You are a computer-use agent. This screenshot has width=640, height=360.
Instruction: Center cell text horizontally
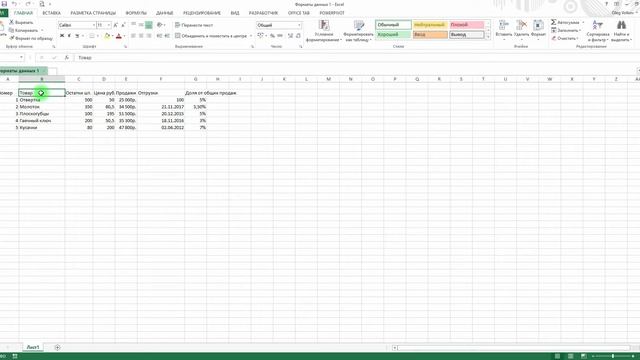[x=141, y=36]
